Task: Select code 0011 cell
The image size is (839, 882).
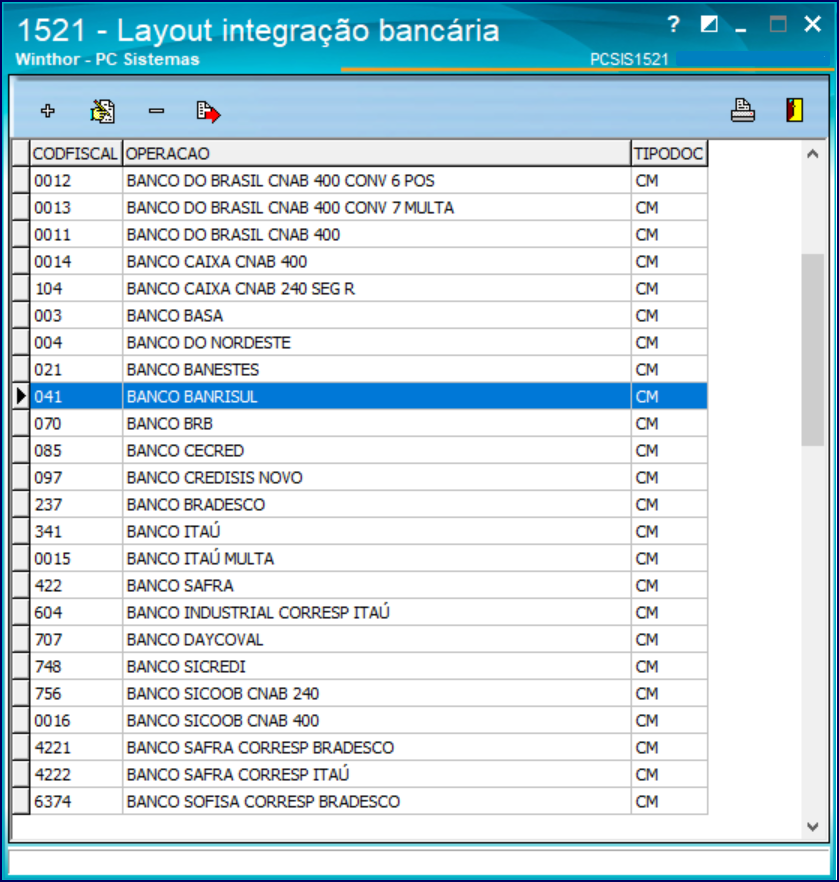Action: coord(76,235)
